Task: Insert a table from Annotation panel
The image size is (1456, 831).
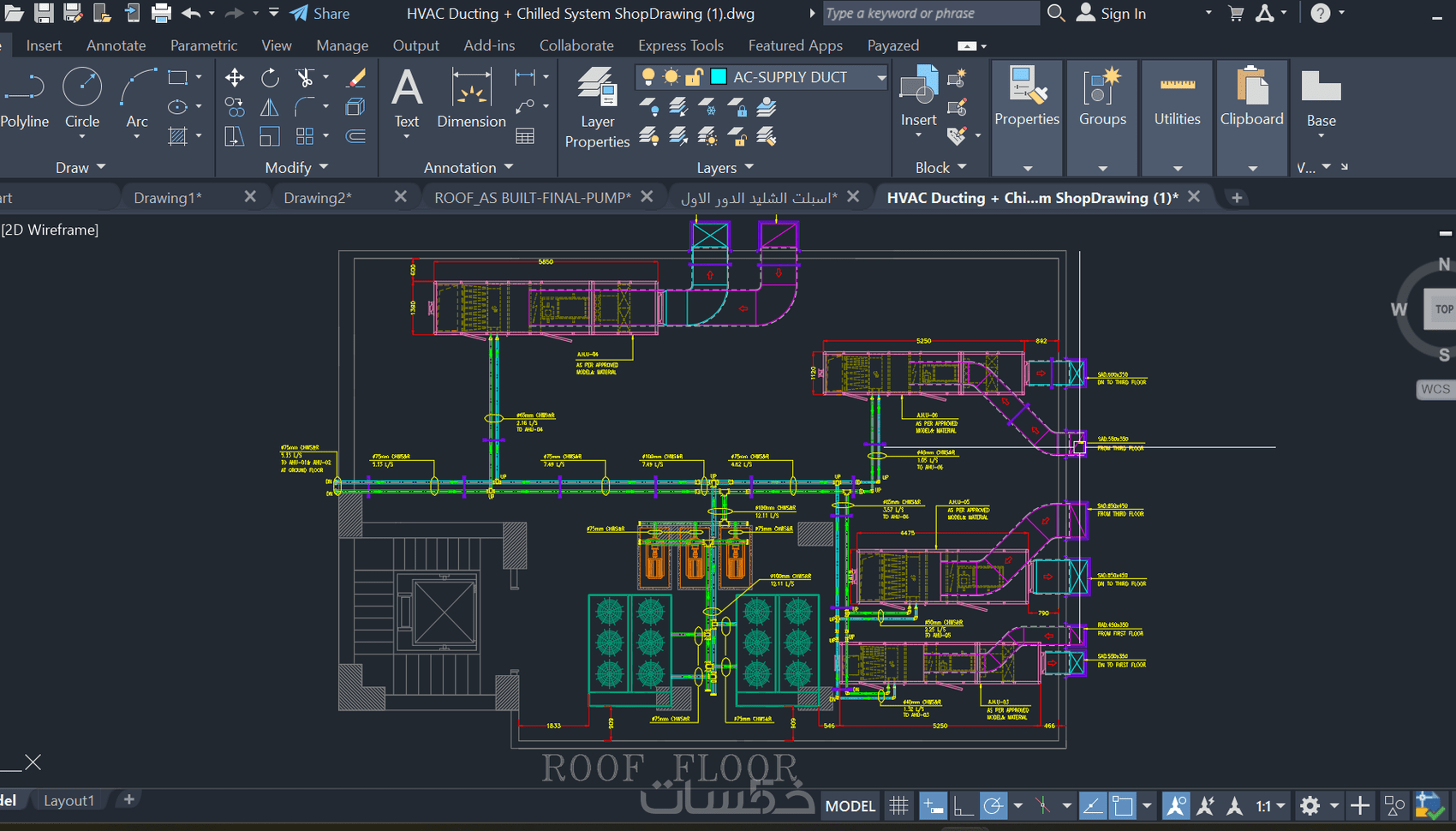Action: click(525, 136)
